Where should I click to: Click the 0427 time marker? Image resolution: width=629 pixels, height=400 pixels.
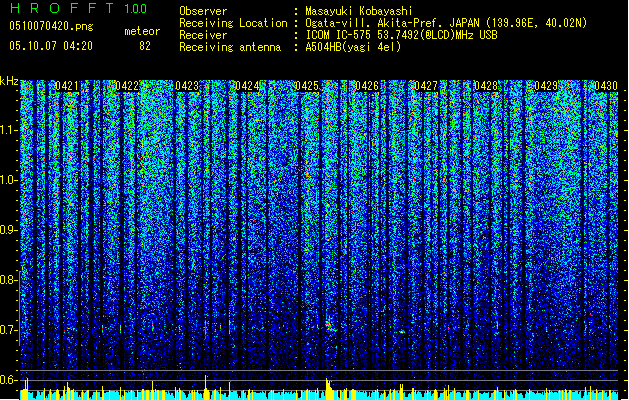(426, 86)
